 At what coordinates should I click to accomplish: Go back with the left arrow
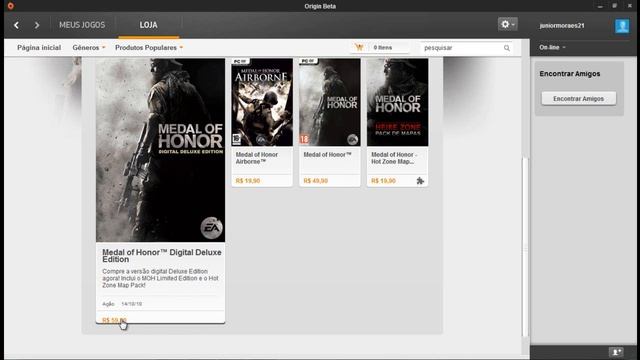[16, 25]
